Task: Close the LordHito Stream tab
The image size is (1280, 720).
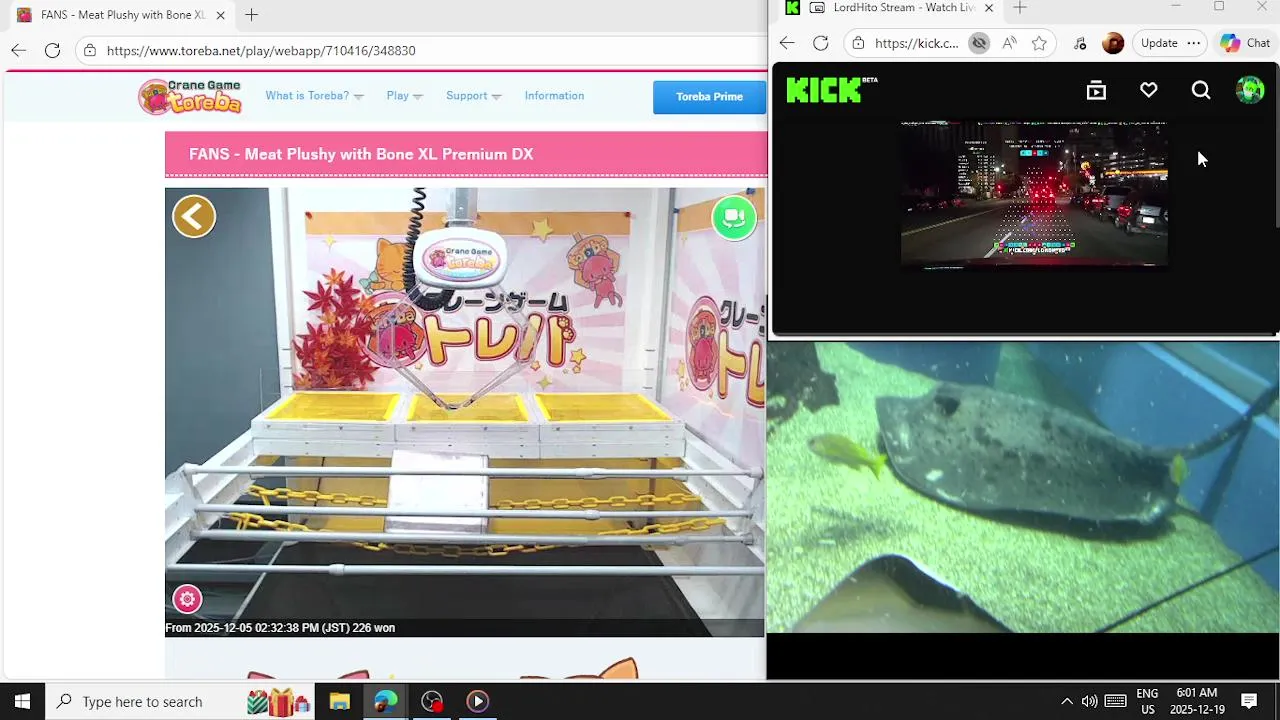Action: coord(989,8)
